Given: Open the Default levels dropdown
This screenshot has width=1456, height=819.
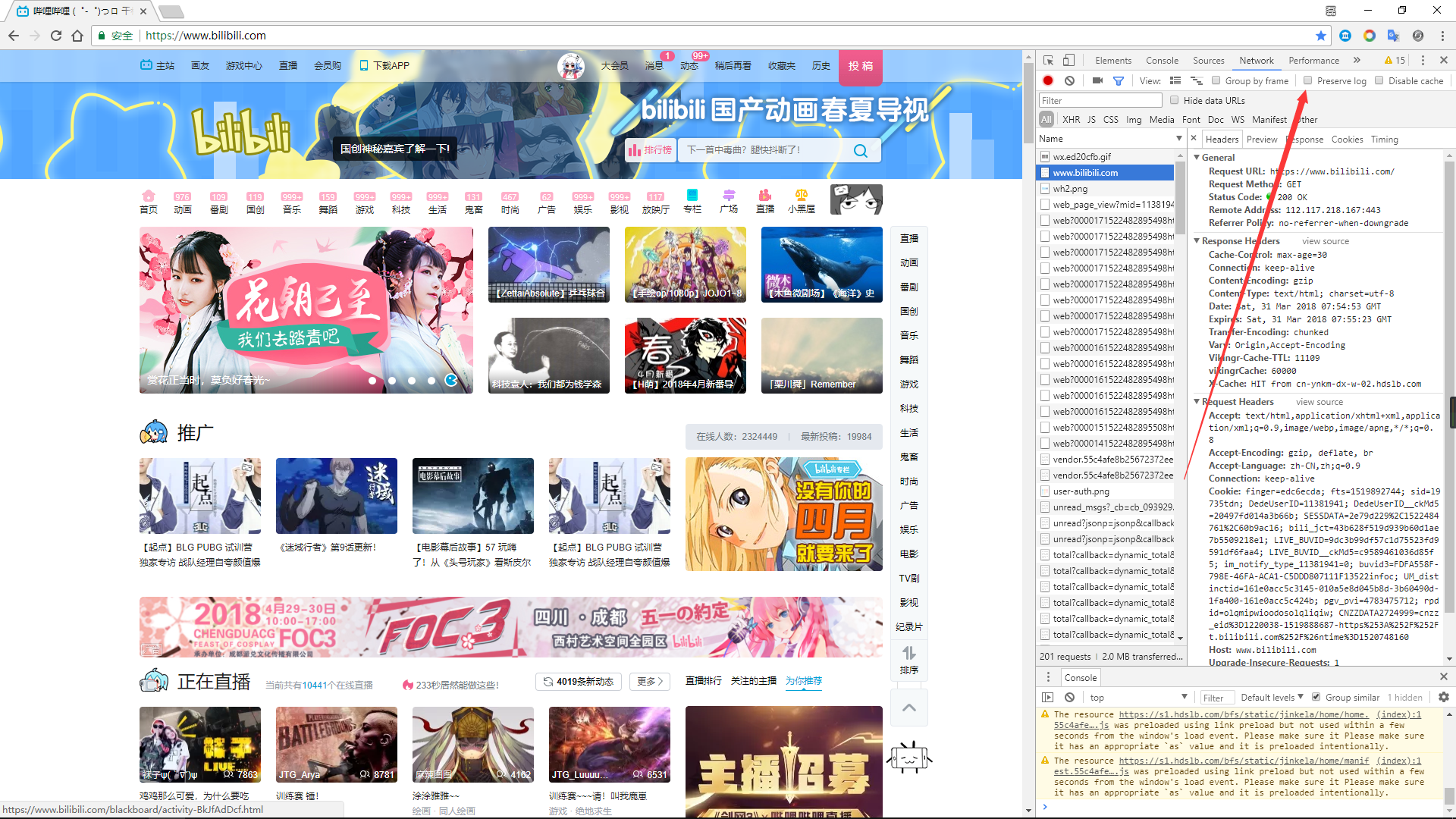Looking at the screenshot, I should (1272, 698).
